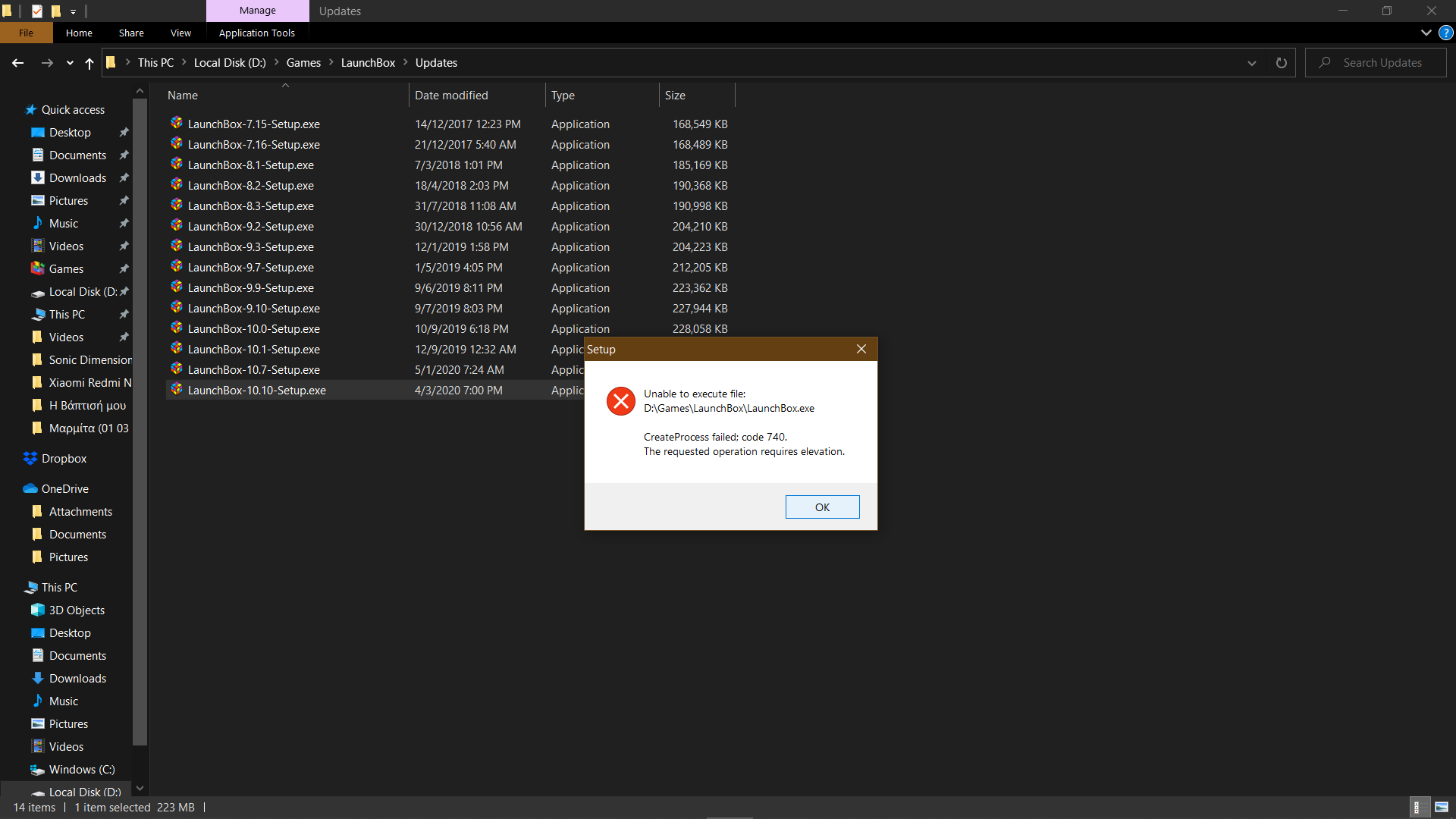Select the Manage contextual tab
The image size is (1456, 819).
pyautogui.click(x=258, y=11)
